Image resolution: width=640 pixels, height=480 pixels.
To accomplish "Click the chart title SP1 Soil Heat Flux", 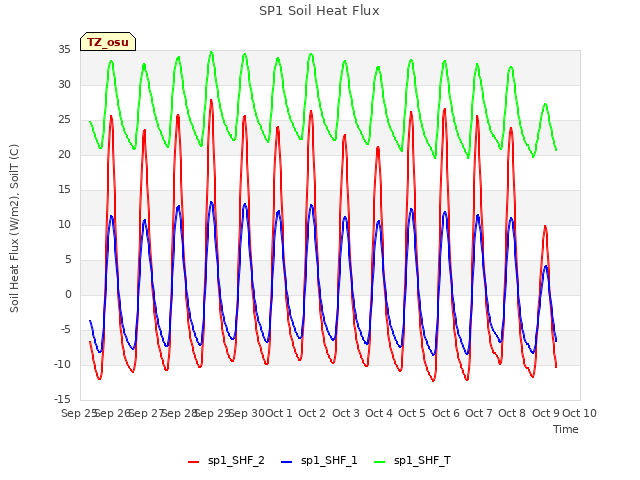I will tap(319, 11).
